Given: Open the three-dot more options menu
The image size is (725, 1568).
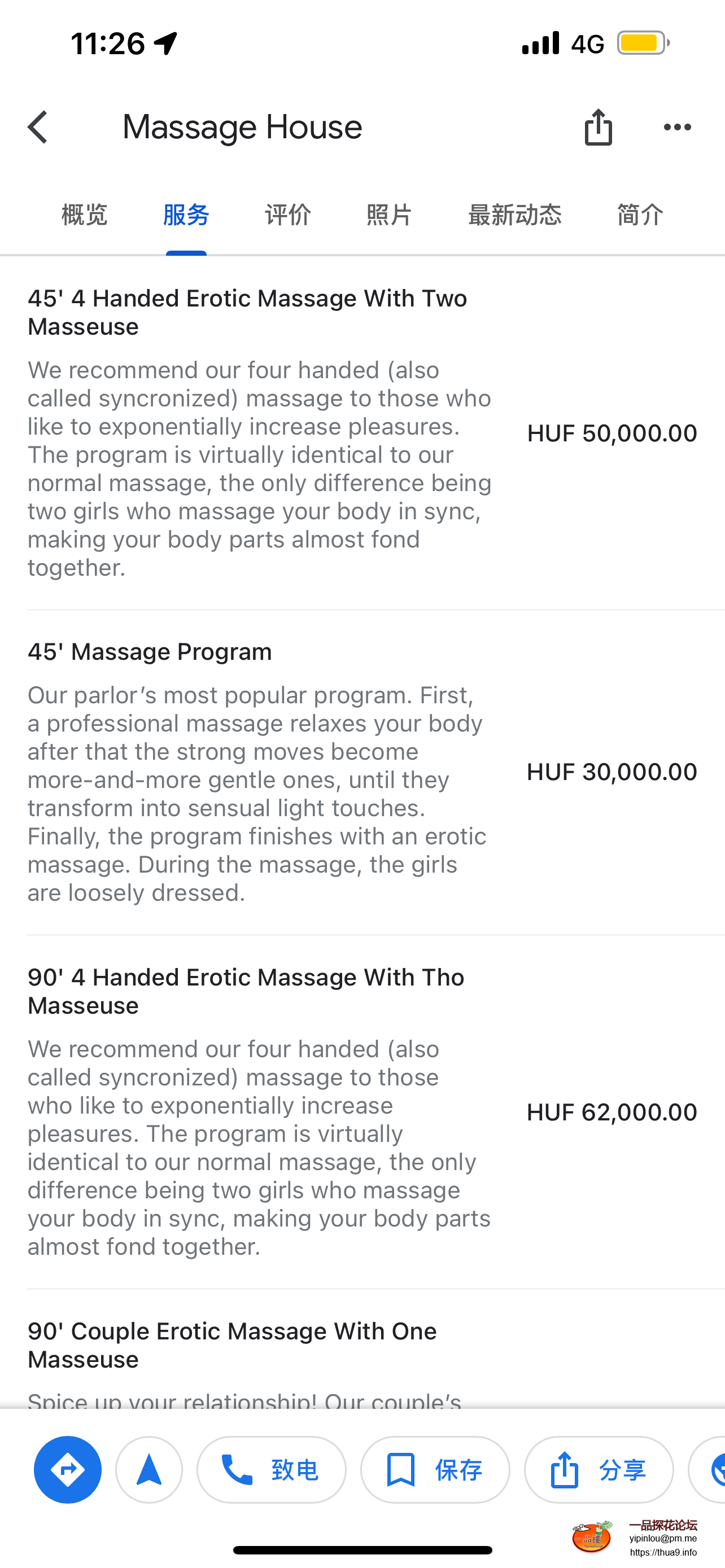Looking at the screenshot, I should [x=677, y=127].
